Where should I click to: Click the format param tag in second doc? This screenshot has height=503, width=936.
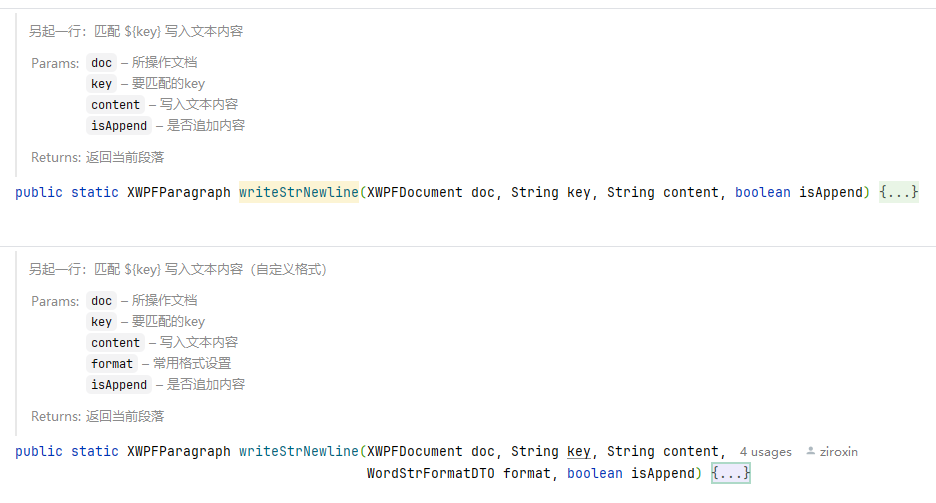pos(112,363)
